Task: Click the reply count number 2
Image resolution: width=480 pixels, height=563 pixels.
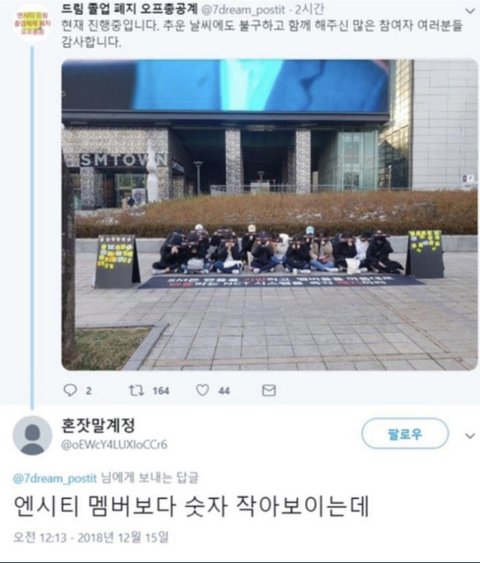Action: pos(89,391)
